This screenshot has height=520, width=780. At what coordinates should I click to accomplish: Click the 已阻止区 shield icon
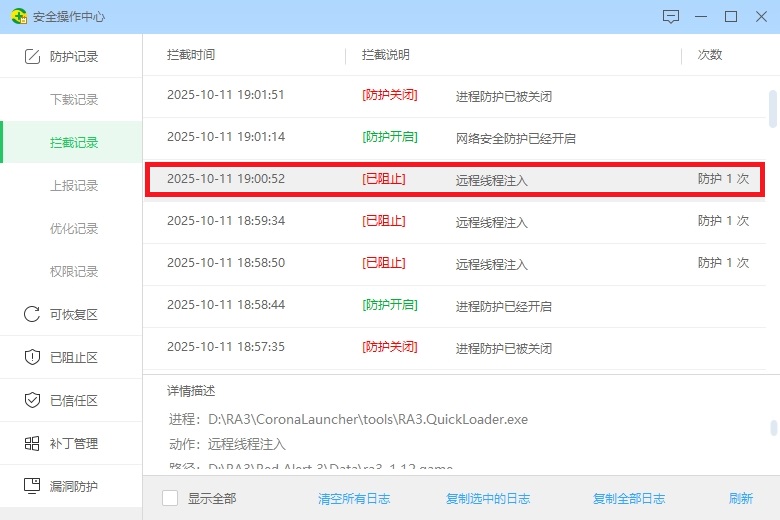tap(32, 358)
